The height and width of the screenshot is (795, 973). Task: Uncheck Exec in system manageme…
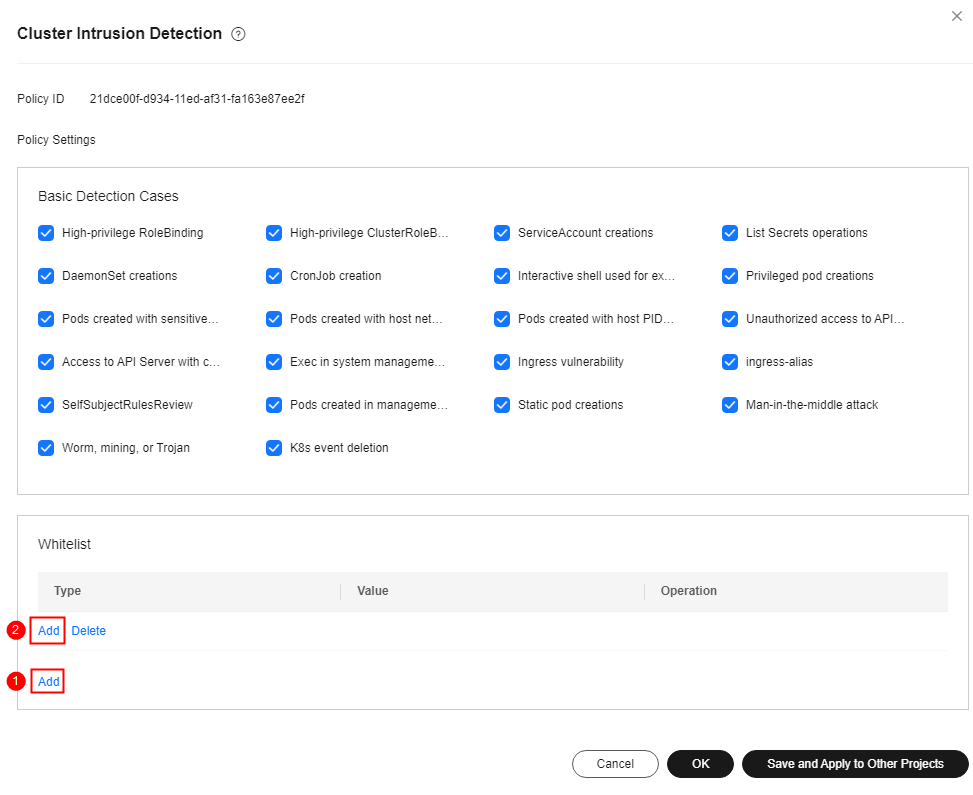(274, 362)
